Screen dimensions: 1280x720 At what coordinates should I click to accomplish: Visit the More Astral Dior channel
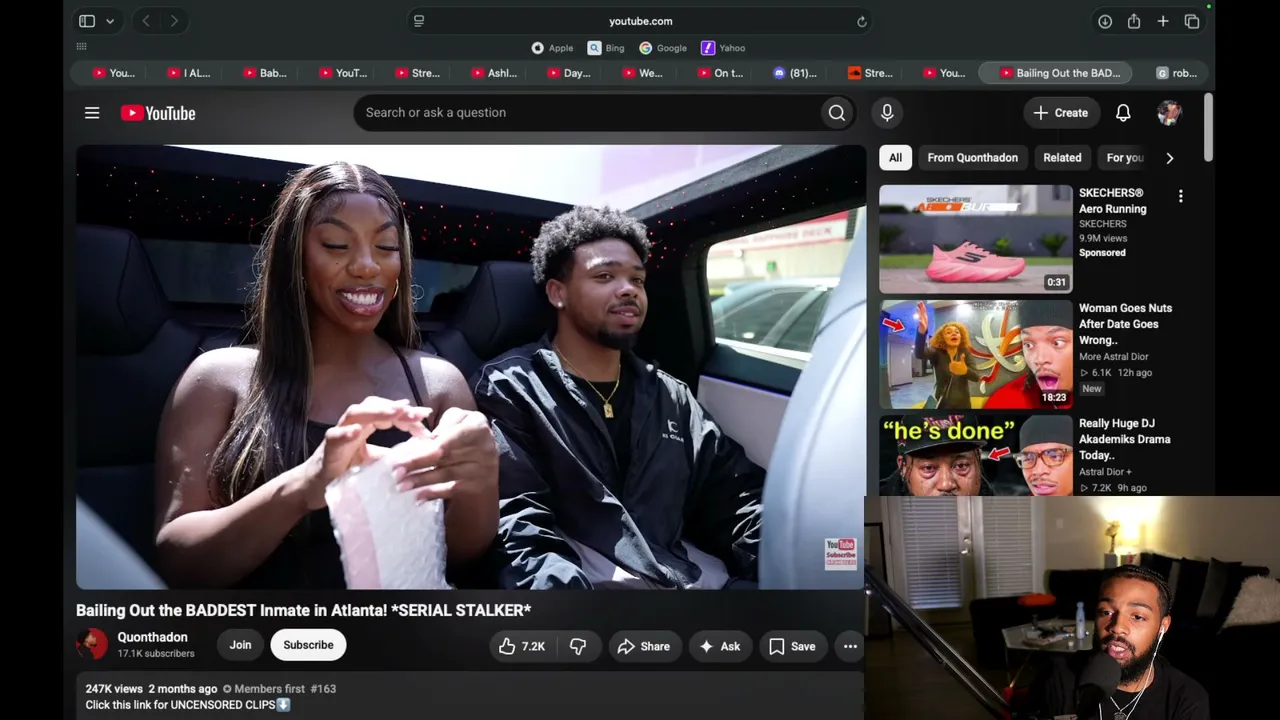pos(1113,356)
